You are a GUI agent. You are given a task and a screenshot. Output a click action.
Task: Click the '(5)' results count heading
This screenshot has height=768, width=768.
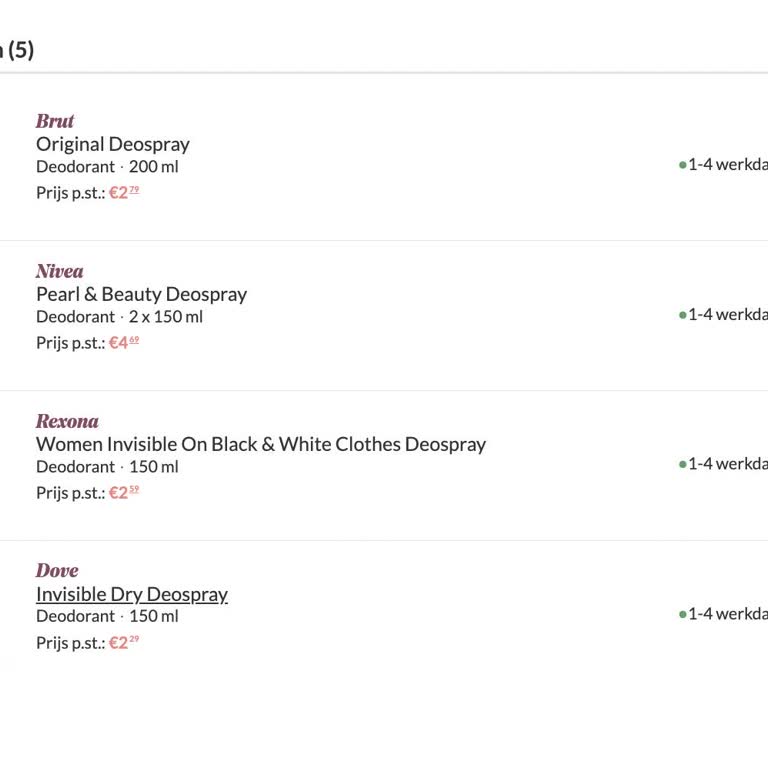[20, 50]
